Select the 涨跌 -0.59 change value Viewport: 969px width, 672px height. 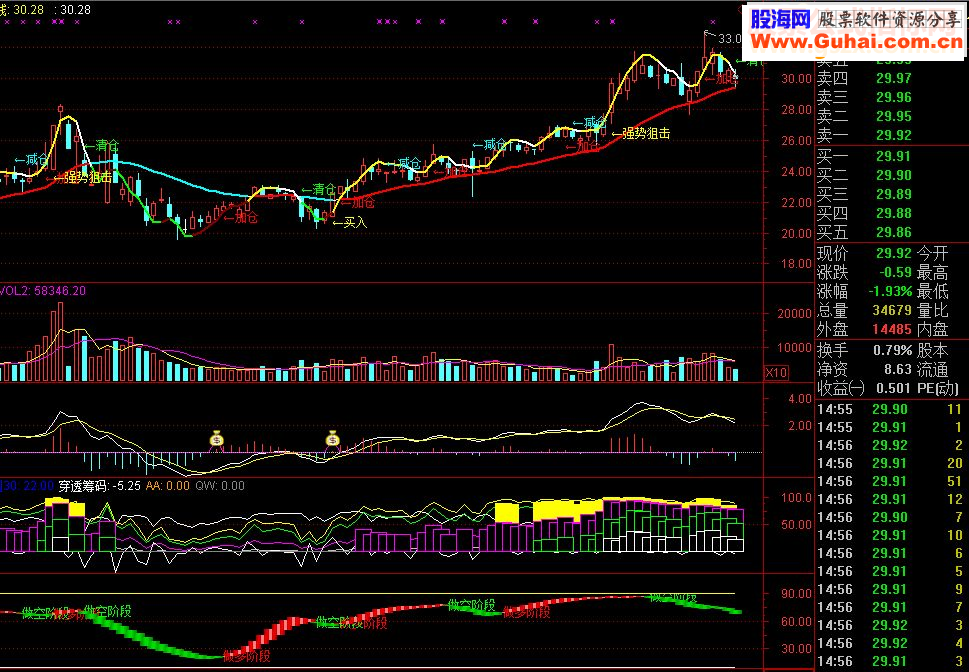click(895, 273)
